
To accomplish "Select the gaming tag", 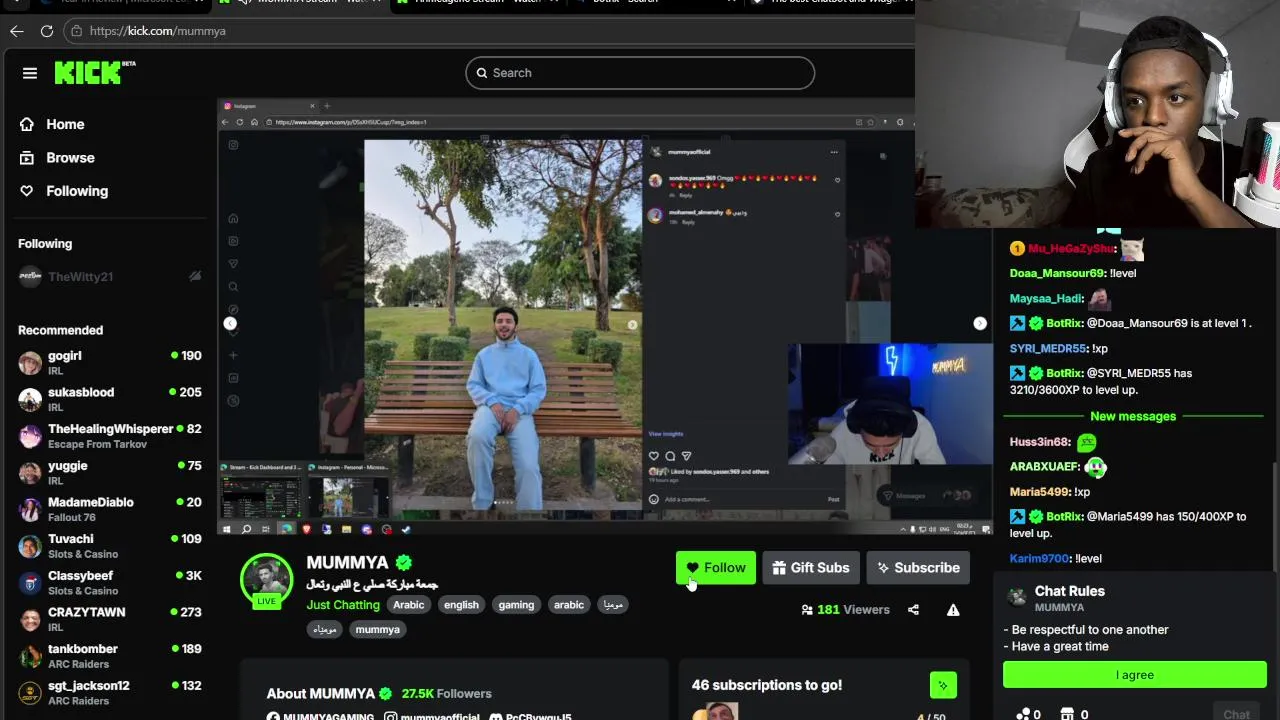I will point(516,605).
